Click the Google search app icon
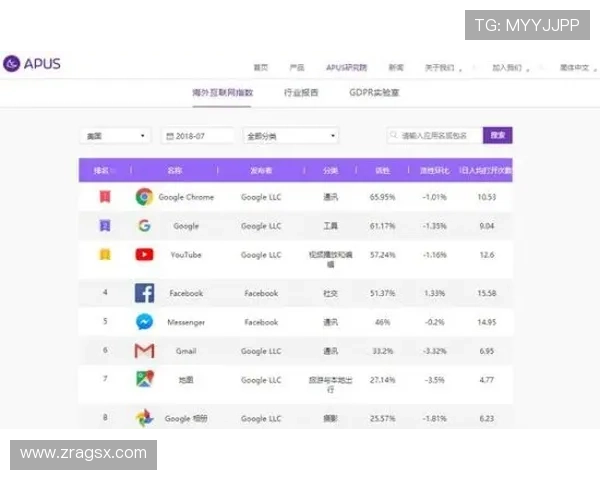The height and width of the screenshot is (480, 600). [x=144, y=226]
